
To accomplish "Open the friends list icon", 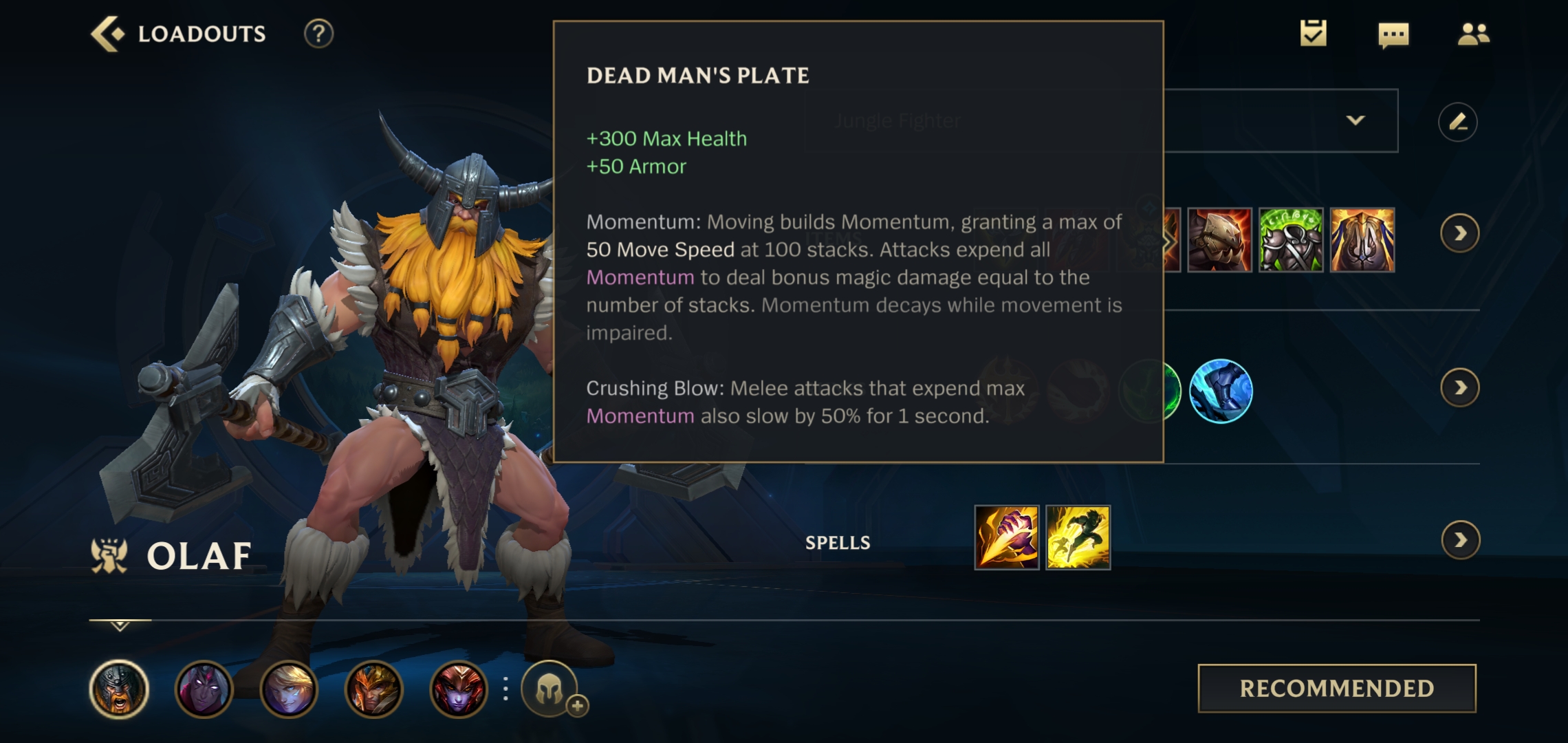I will click(1473, 34).
